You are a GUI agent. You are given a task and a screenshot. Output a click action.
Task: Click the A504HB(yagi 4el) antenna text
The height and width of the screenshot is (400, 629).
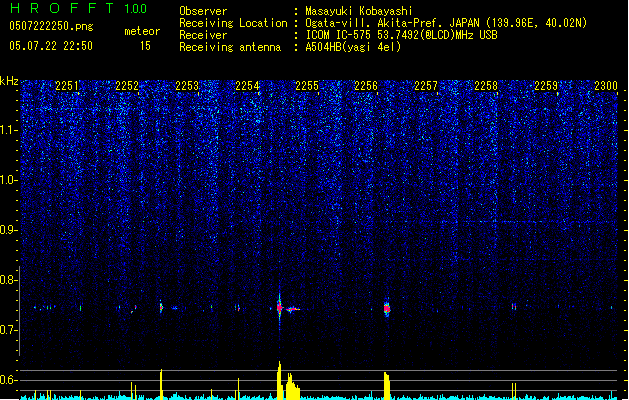click(x=353, y=47)
